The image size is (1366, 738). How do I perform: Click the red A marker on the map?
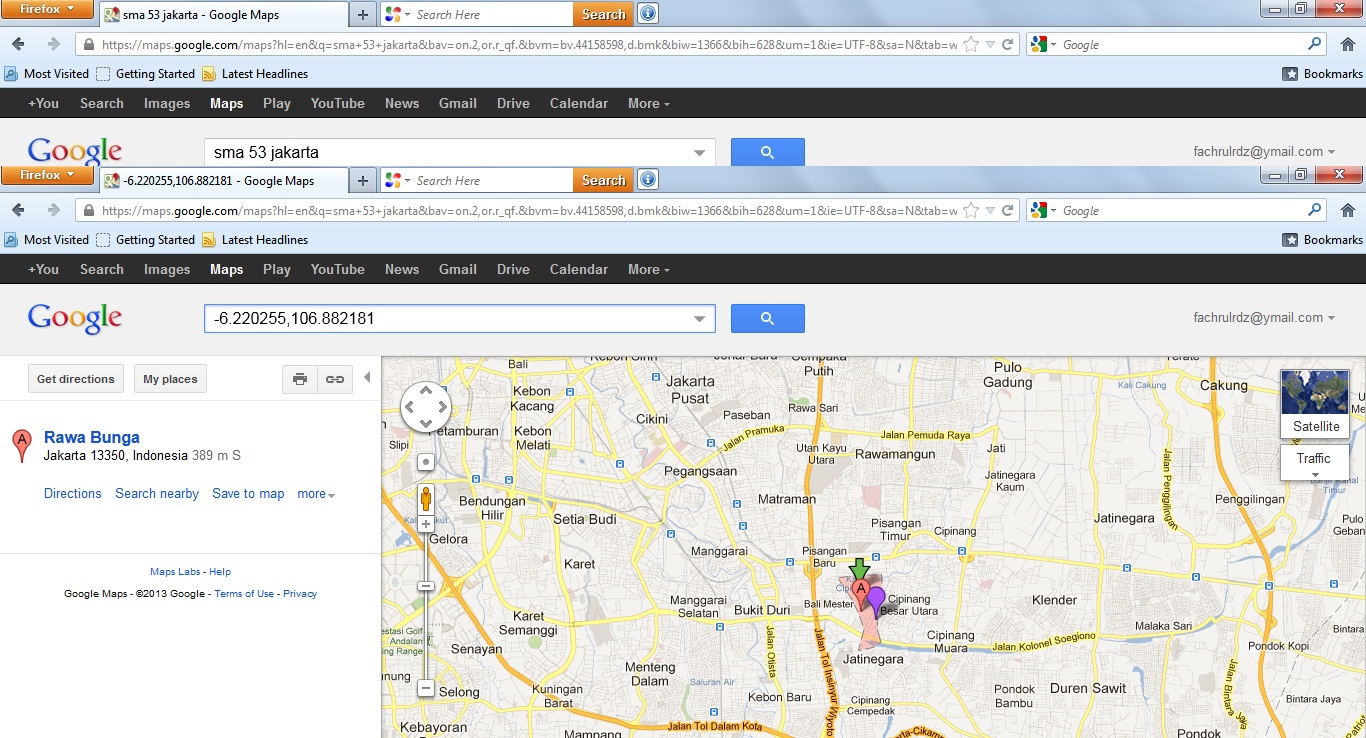click(x=860, y=595)
